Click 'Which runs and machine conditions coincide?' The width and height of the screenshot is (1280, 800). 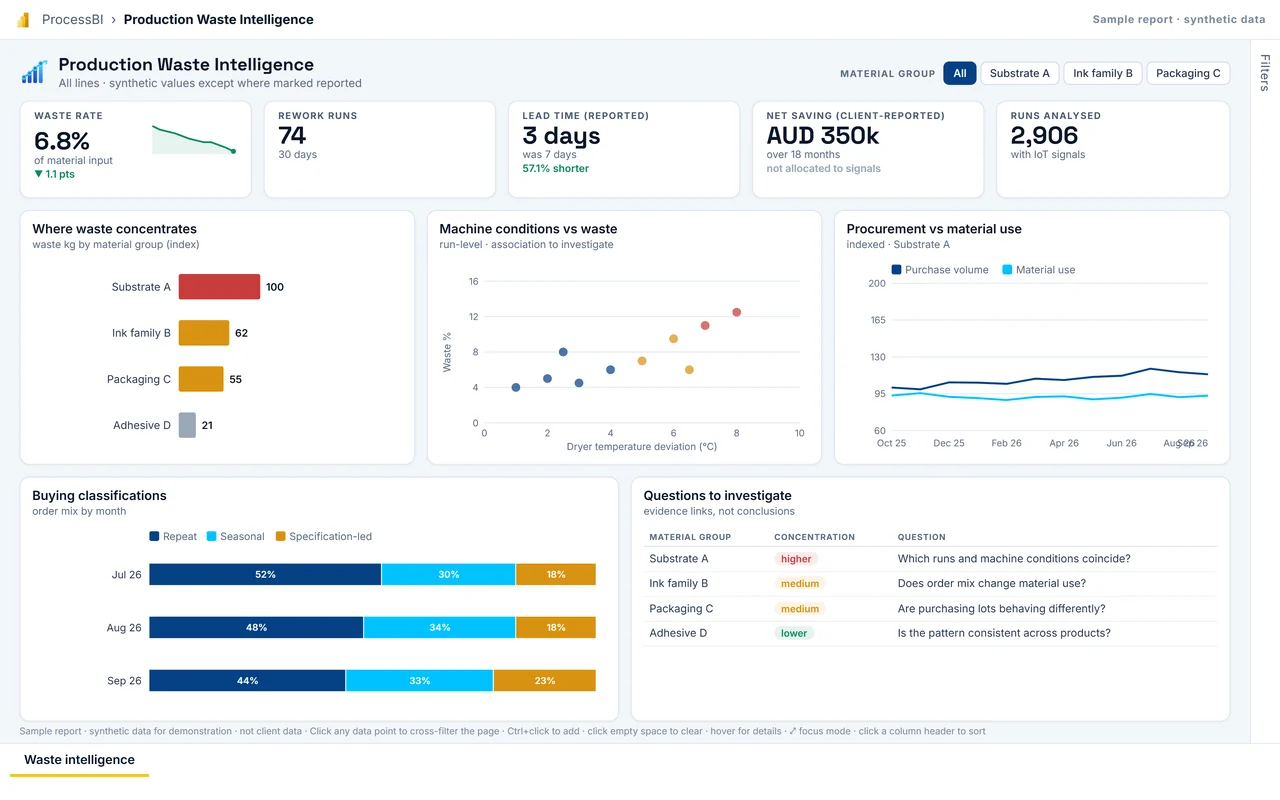(1014, 559)
